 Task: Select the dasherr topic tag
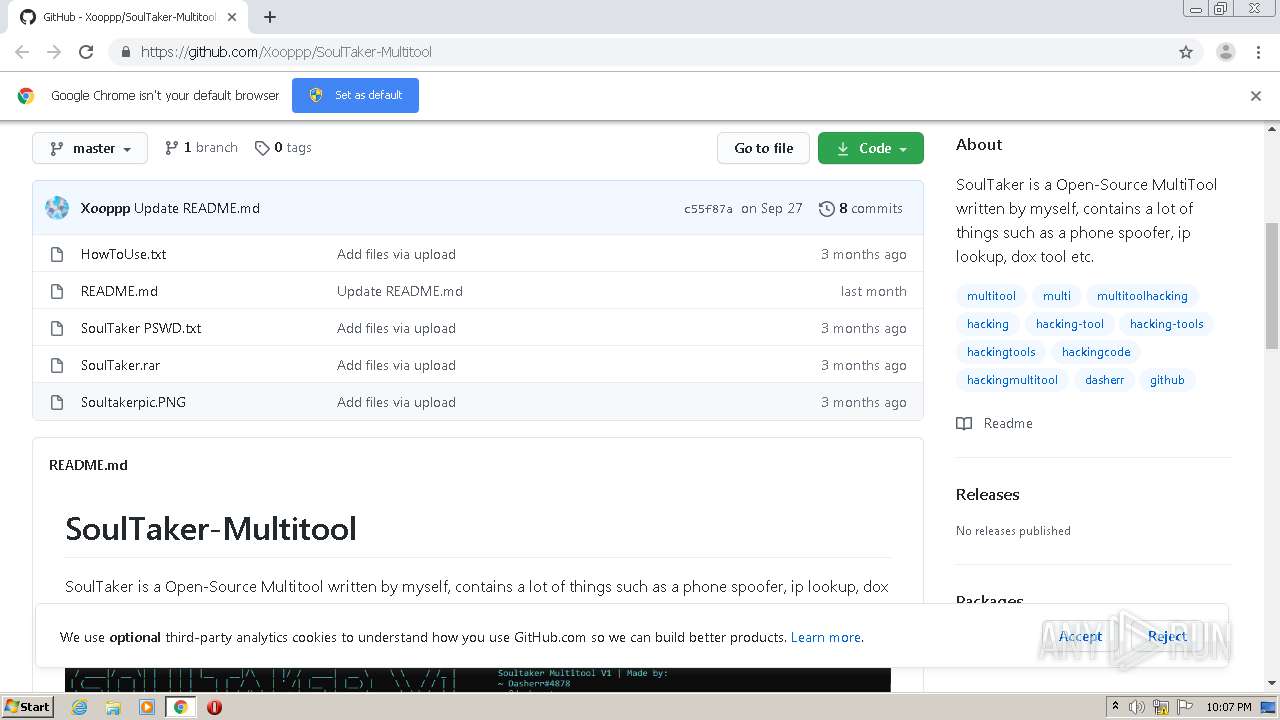[1104, 380]
